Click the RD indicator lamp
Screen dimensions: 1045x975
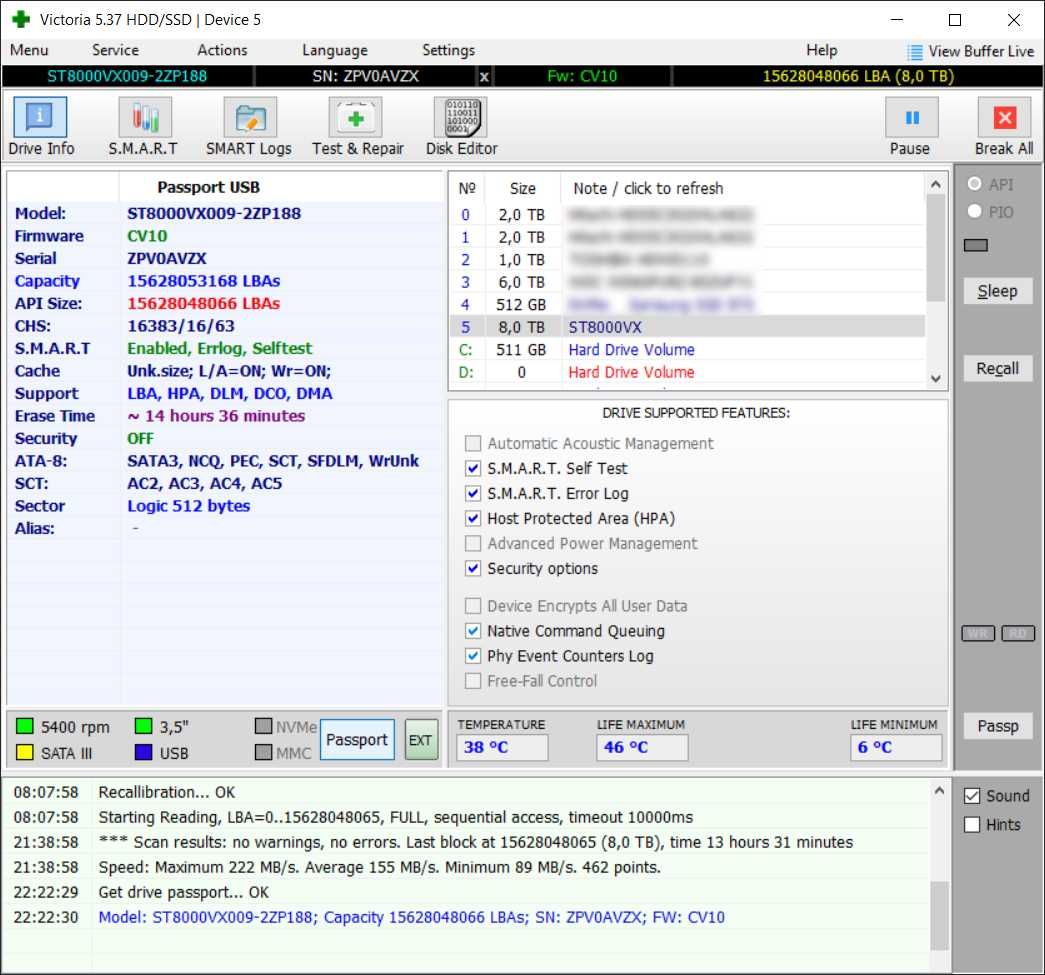1018,633
